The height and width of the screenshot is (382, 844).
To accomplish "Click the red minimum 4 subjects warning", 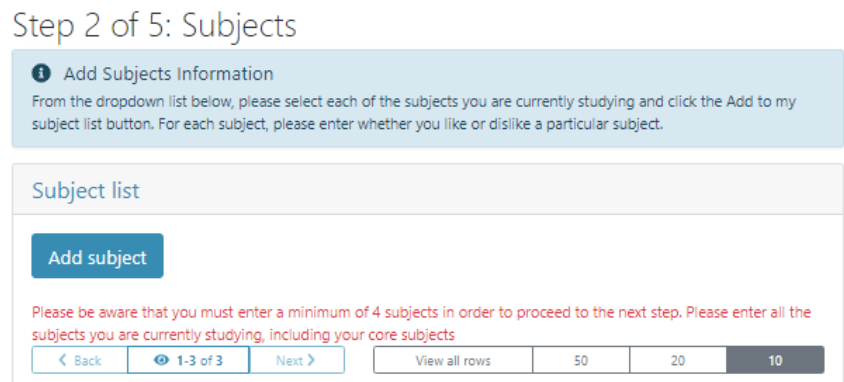I will coord(421,323).
